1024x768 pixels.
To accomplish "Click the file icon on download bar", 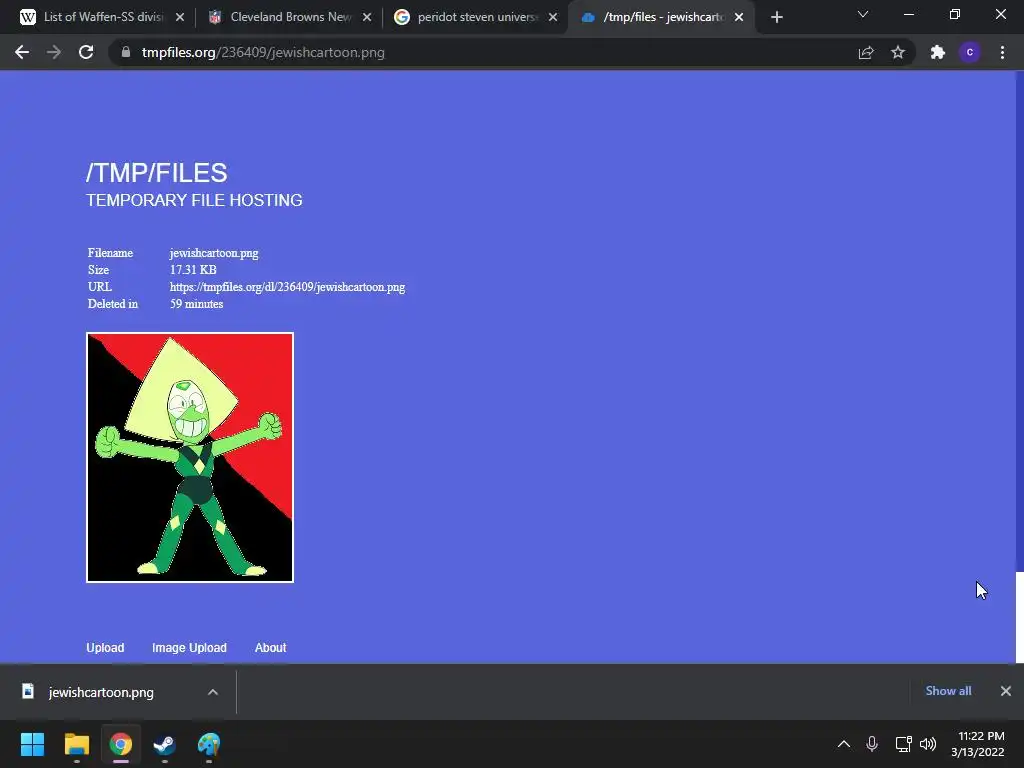I will (27, 691).
